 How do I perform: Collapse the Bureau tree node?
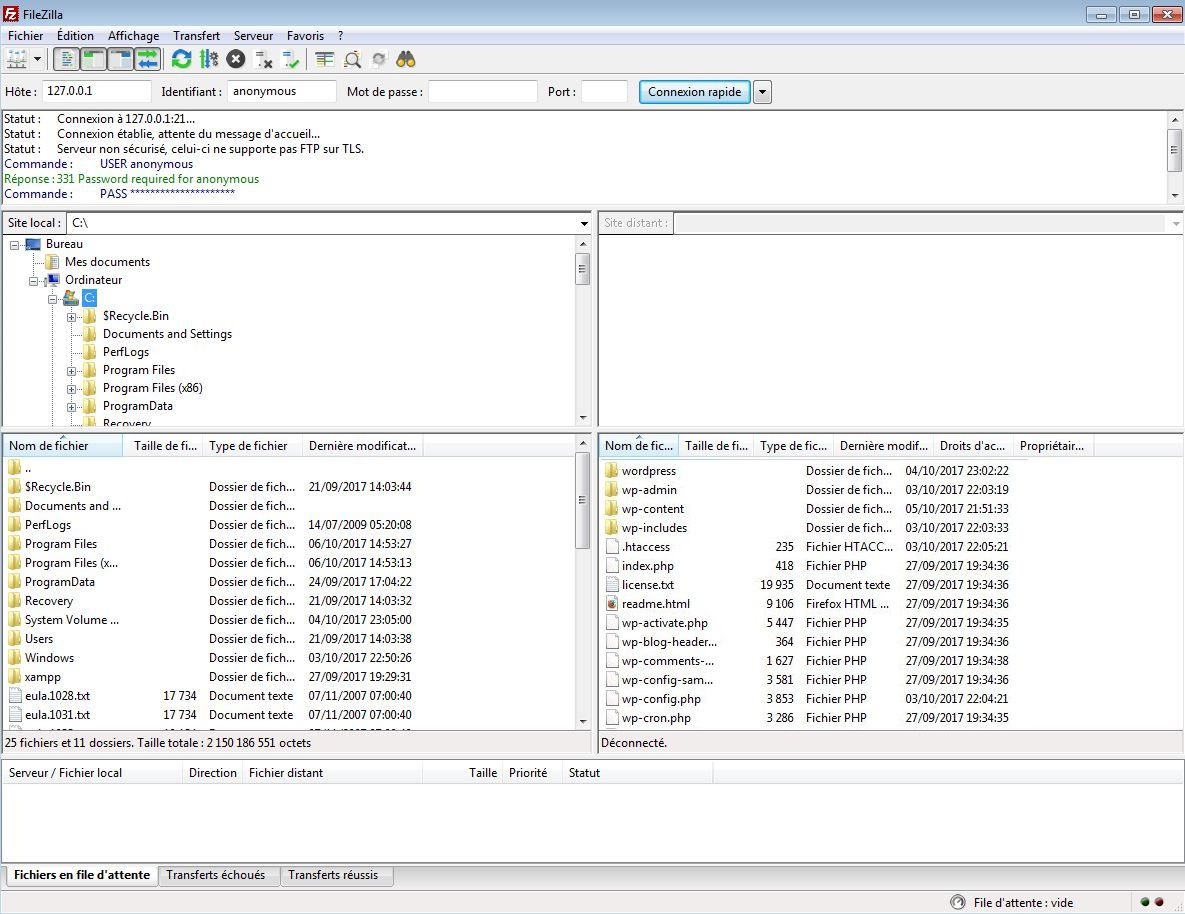point(14,245)
